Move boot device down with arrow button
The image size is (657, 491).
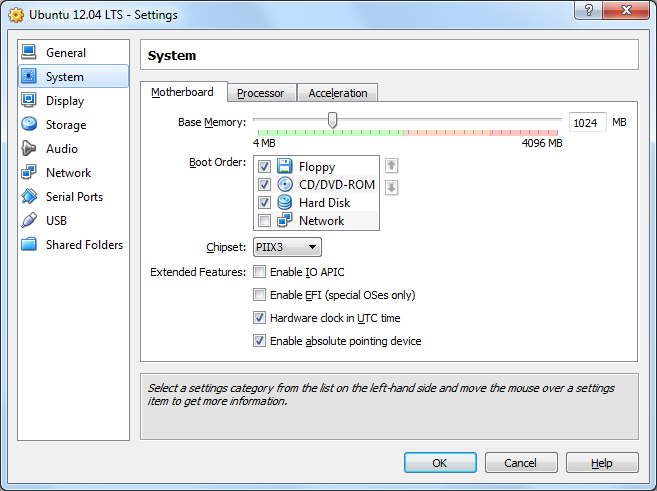(391, 187)
